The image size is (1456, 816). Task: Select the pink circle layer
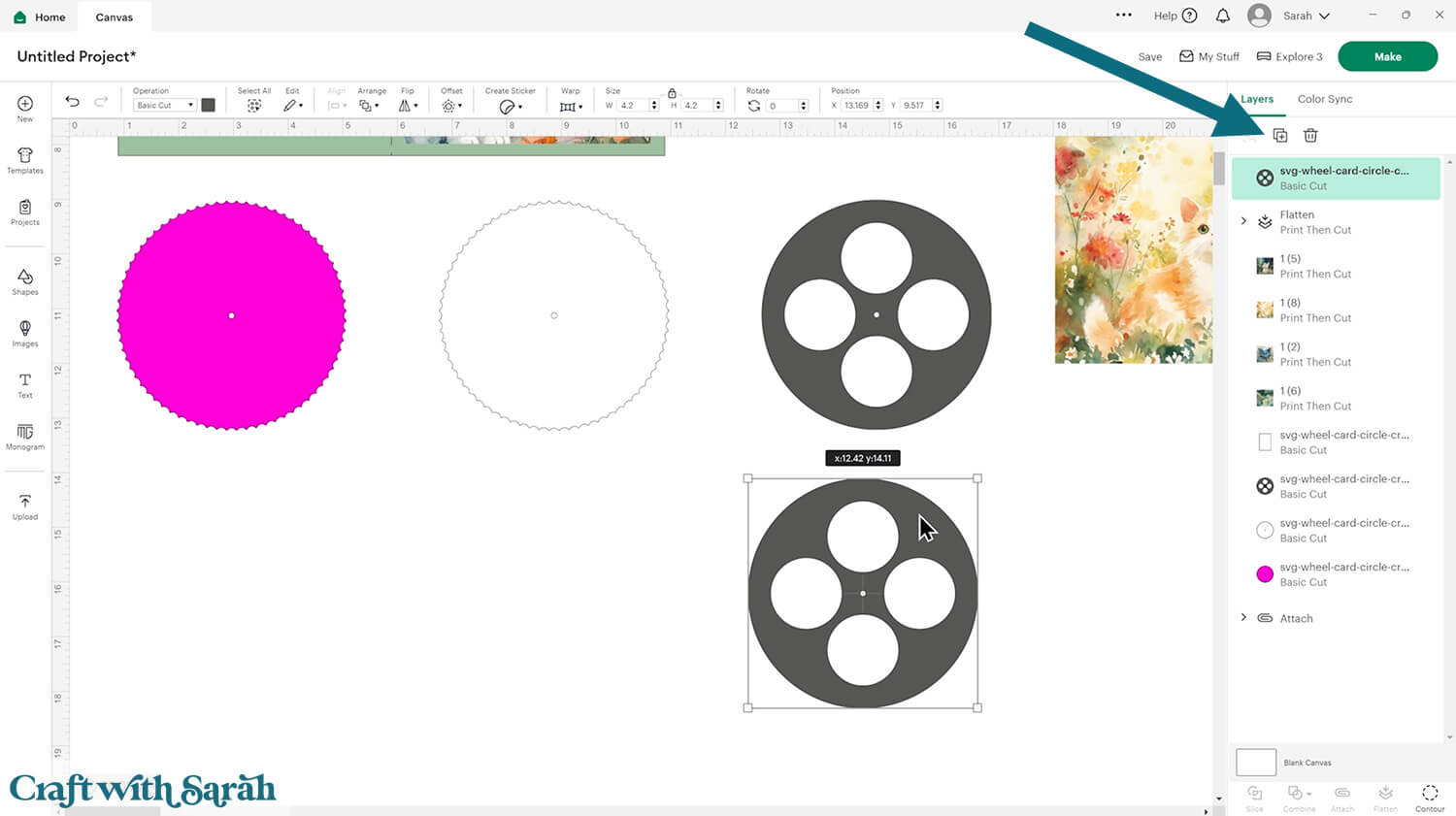pos(1336,574)
